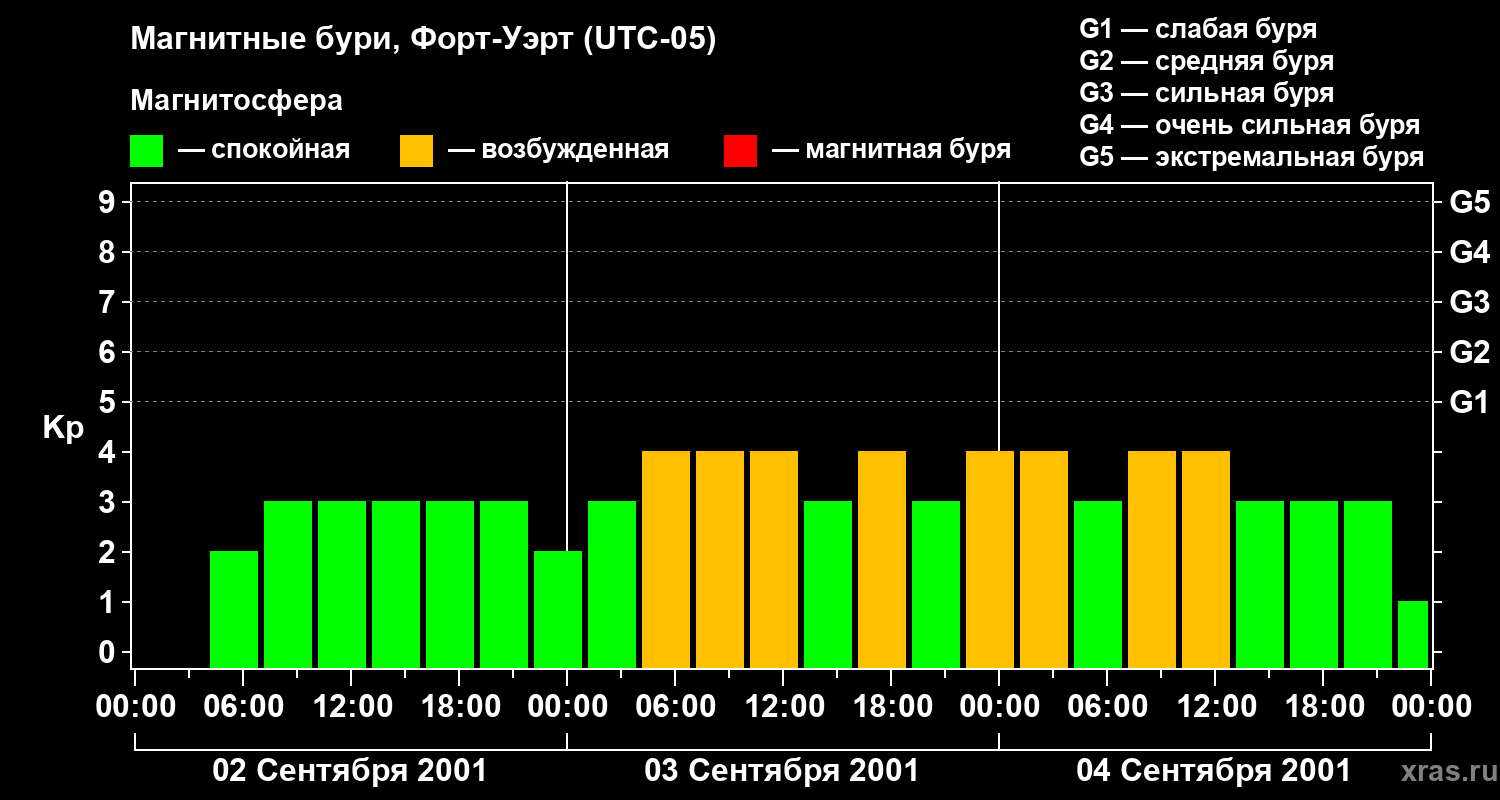This screenshot has width=1500, height=800.
Task: Click the '18:00' time label under 03 September
Action: [x=891, y=707]
